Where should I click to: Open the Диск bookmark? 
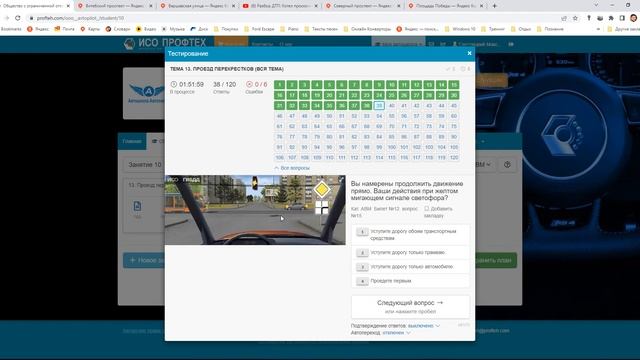[x=199, y=29]
